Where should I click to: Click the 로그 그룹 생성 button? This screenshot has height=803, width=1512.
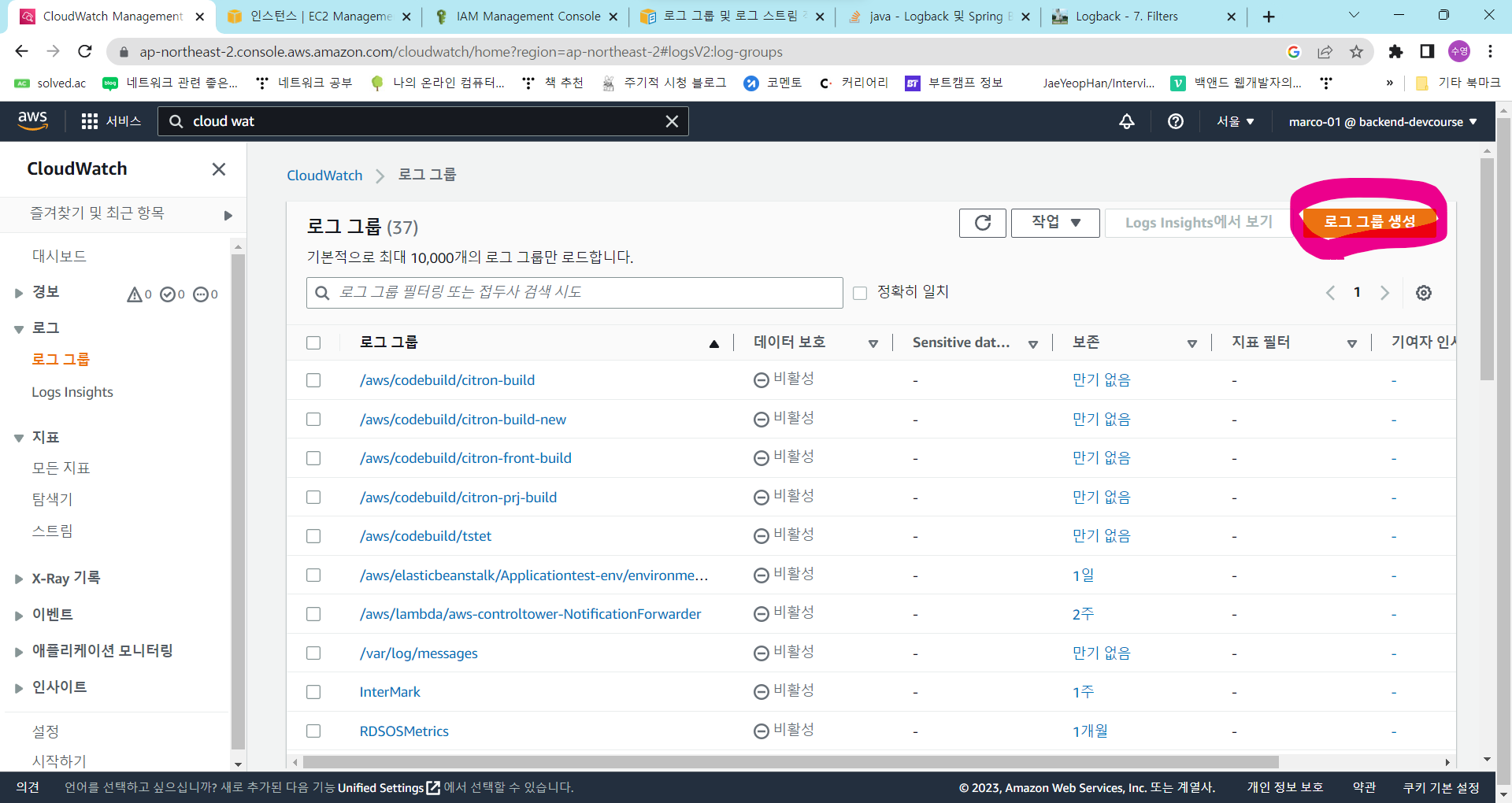click(1370, 221)
